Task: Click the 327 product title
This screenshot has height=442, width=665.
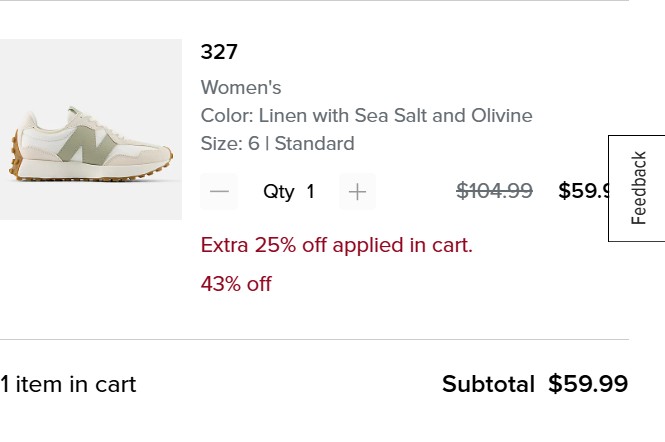Action: (x=219, y=52)
